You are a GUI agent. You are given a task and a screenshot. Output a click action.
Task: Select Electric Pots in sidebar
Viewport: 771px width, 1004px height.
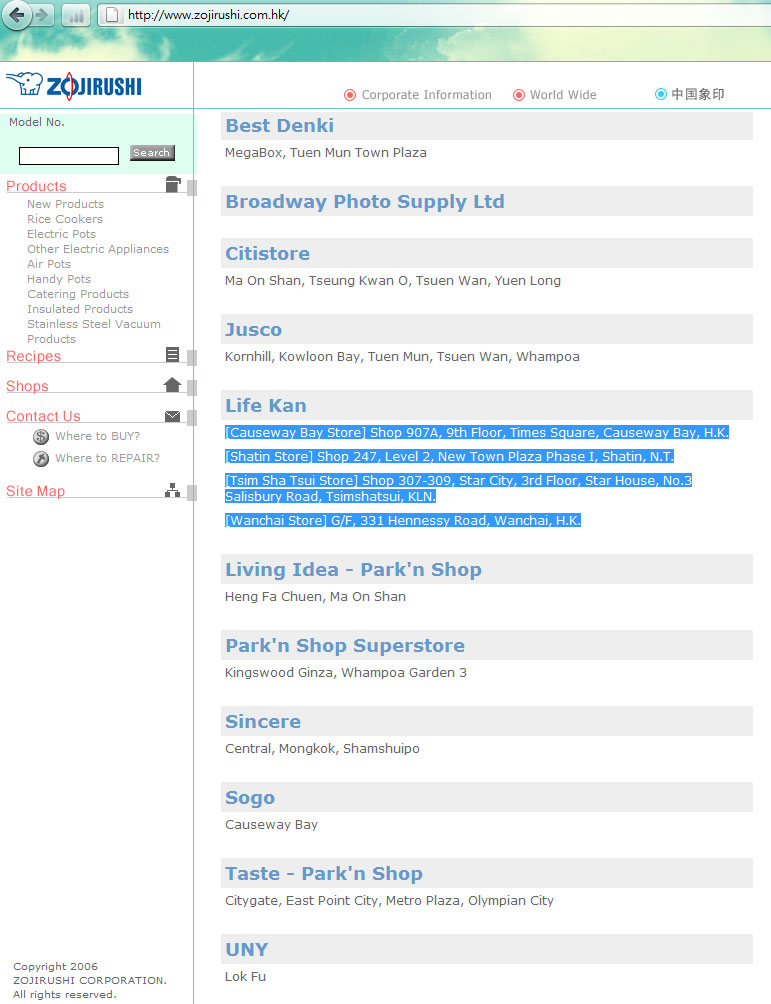coord(61,234)
